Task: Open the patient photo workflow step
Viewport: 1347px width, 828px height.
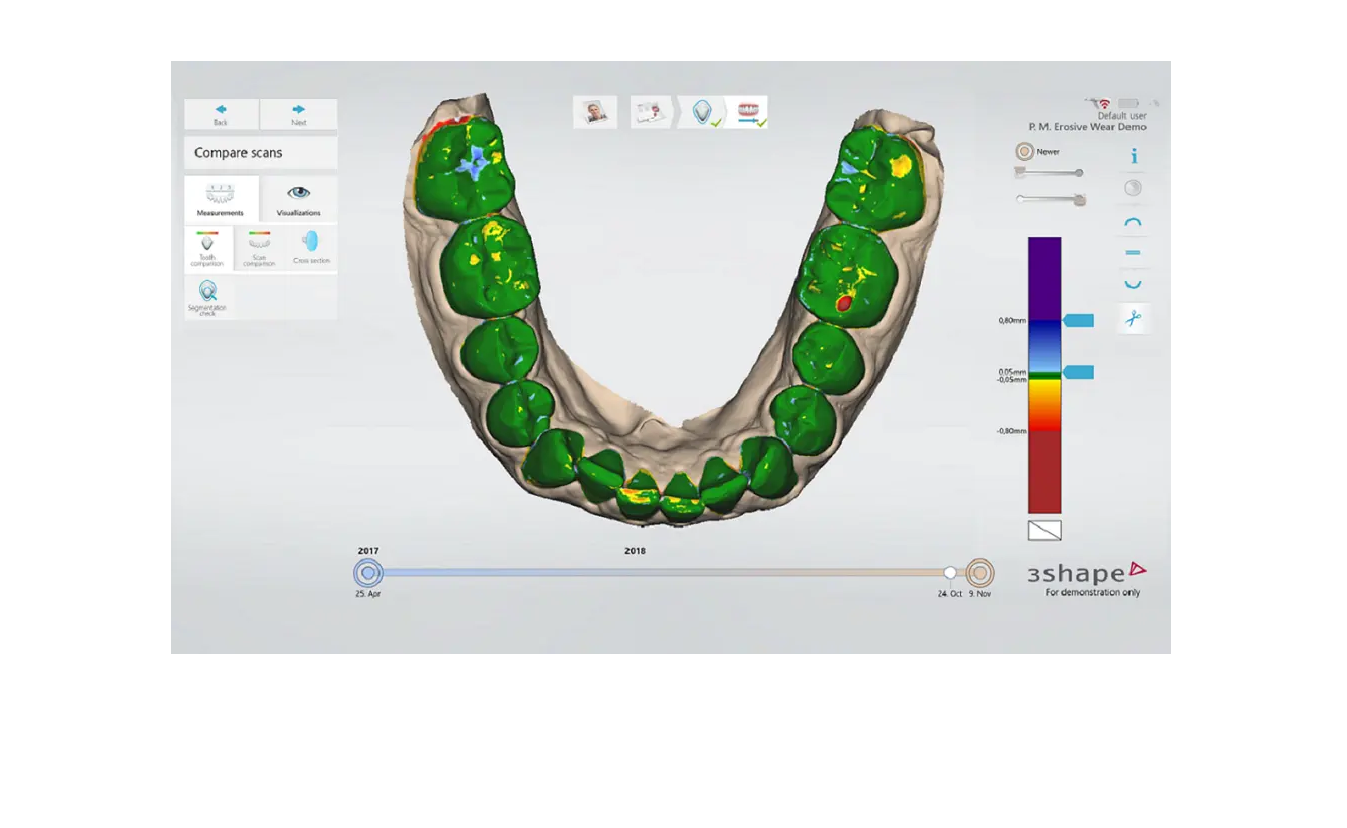Action: [595, 112]
